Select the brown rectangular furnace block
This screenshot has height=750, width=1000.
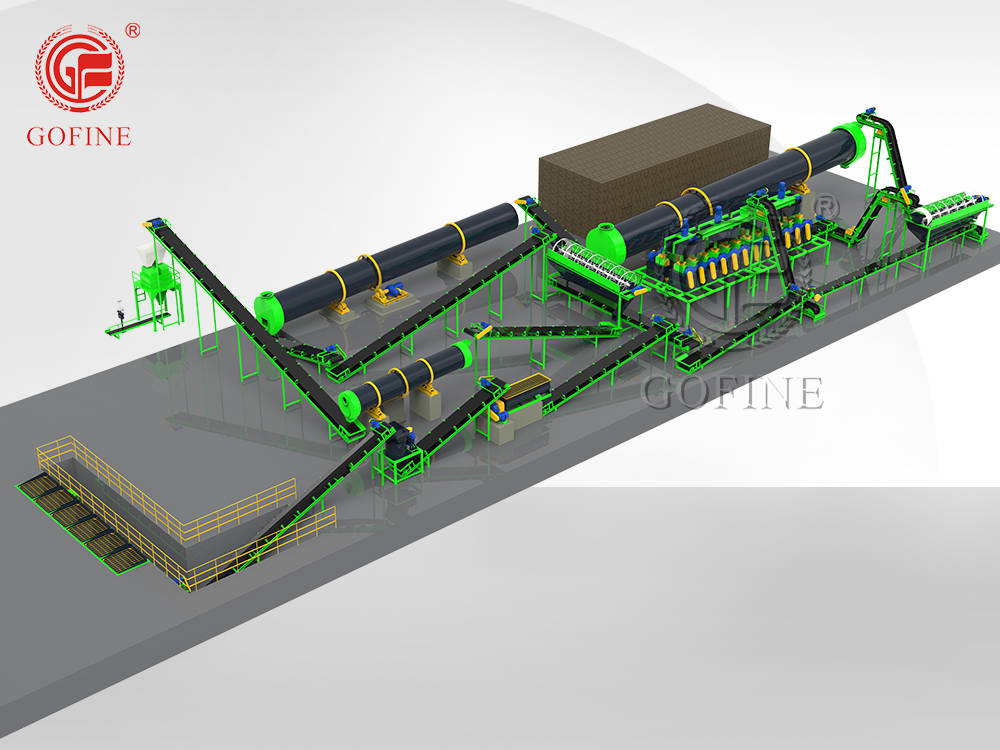(655, 170)
